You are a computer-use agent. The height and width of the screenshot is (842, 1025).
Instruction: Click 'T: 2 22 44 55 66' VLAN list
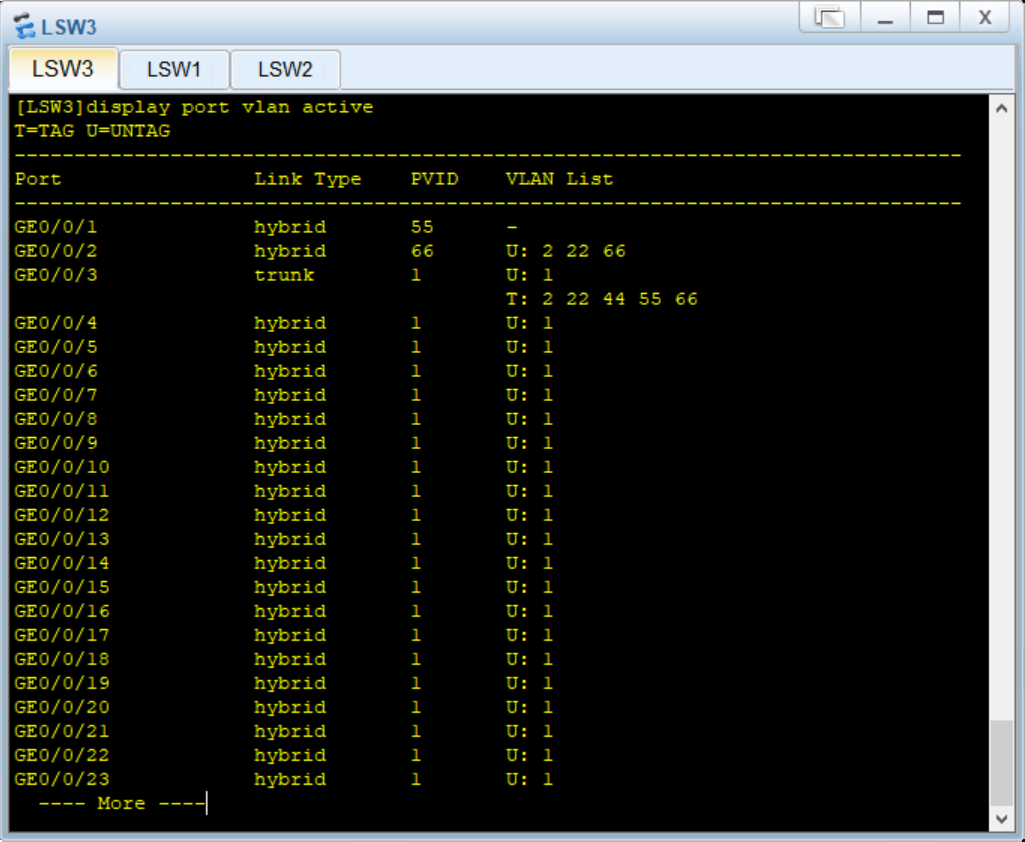point(602,299)
